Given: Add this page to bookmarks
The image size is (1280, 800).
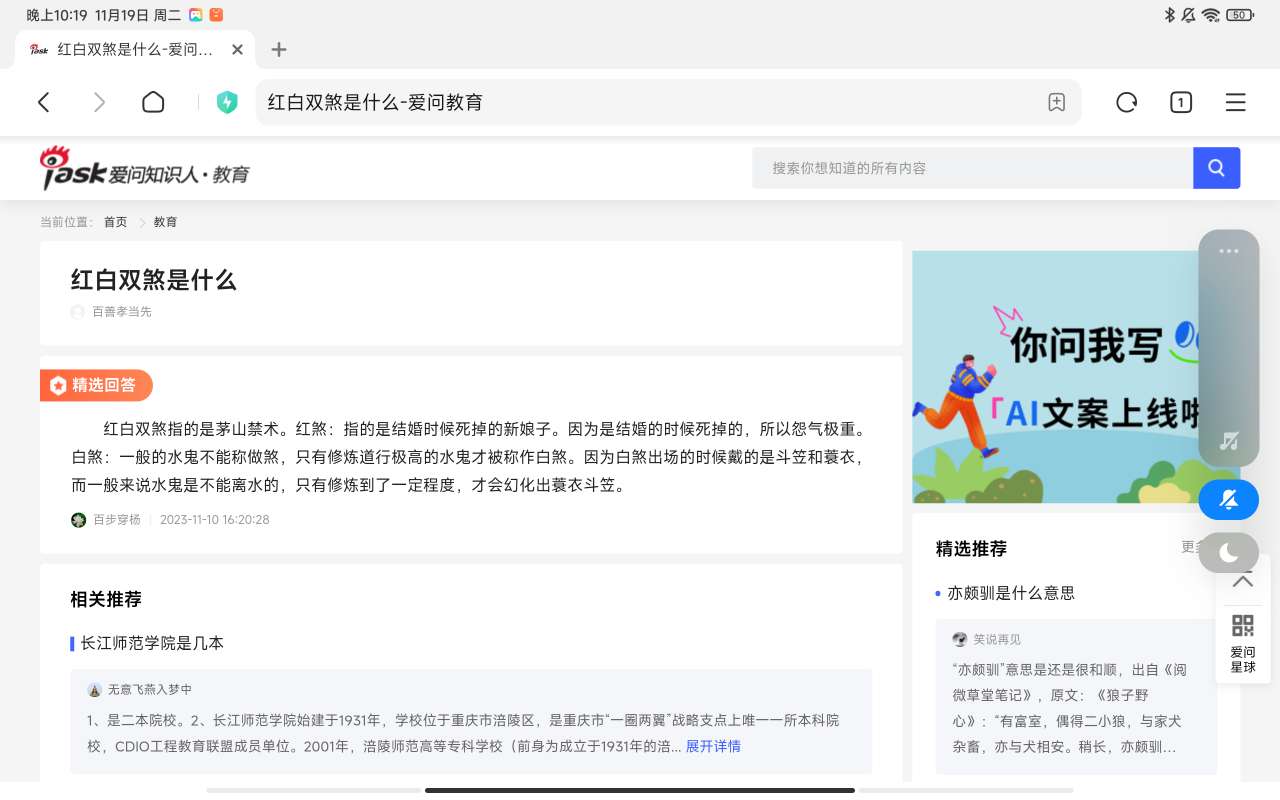Looking at the screenshot, I should (x=1056, y=102).
